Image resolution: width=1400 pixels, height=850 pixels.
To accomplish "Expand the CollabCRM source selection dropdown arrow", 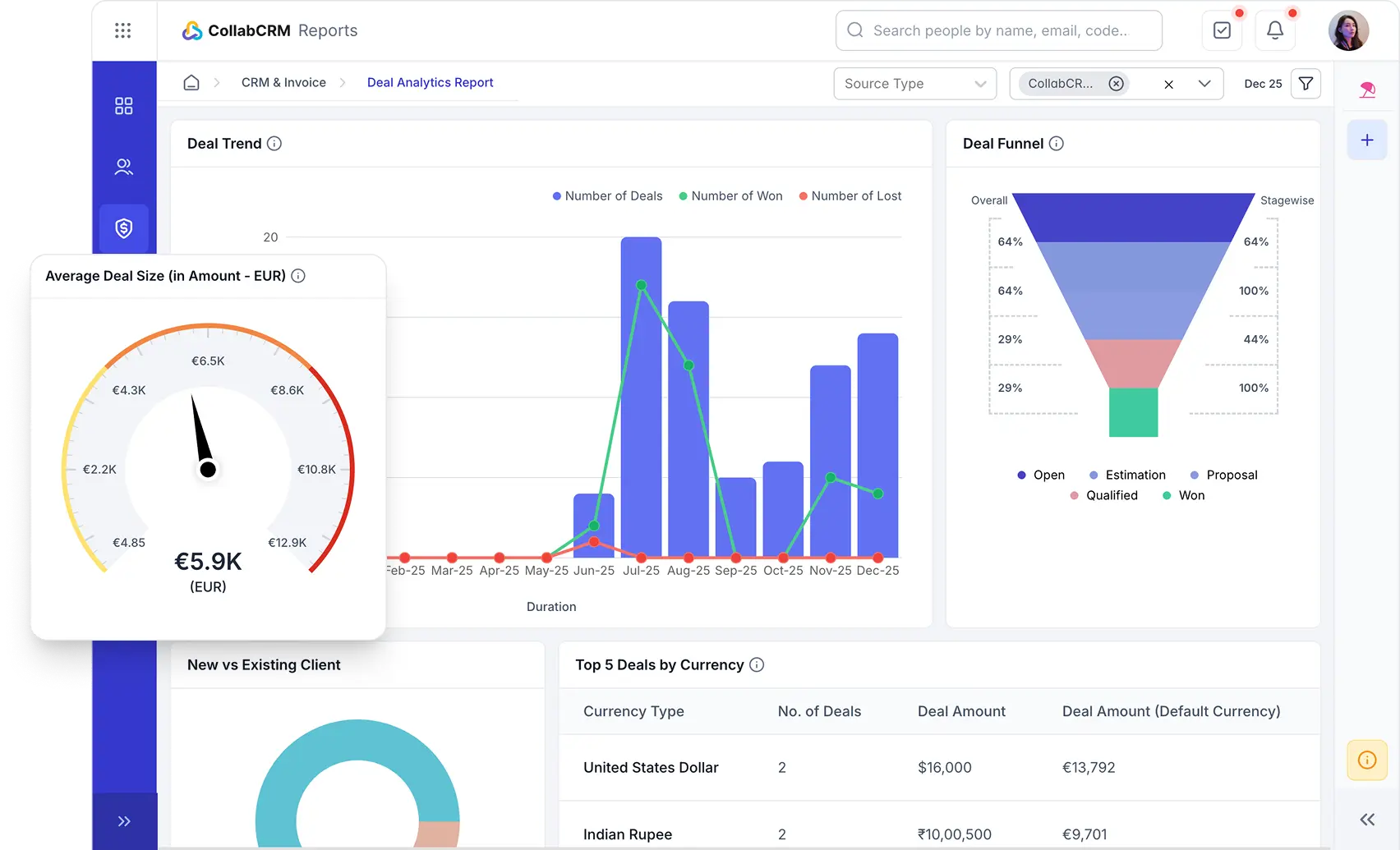I will pyautogui.click(x=1204, y=84).
